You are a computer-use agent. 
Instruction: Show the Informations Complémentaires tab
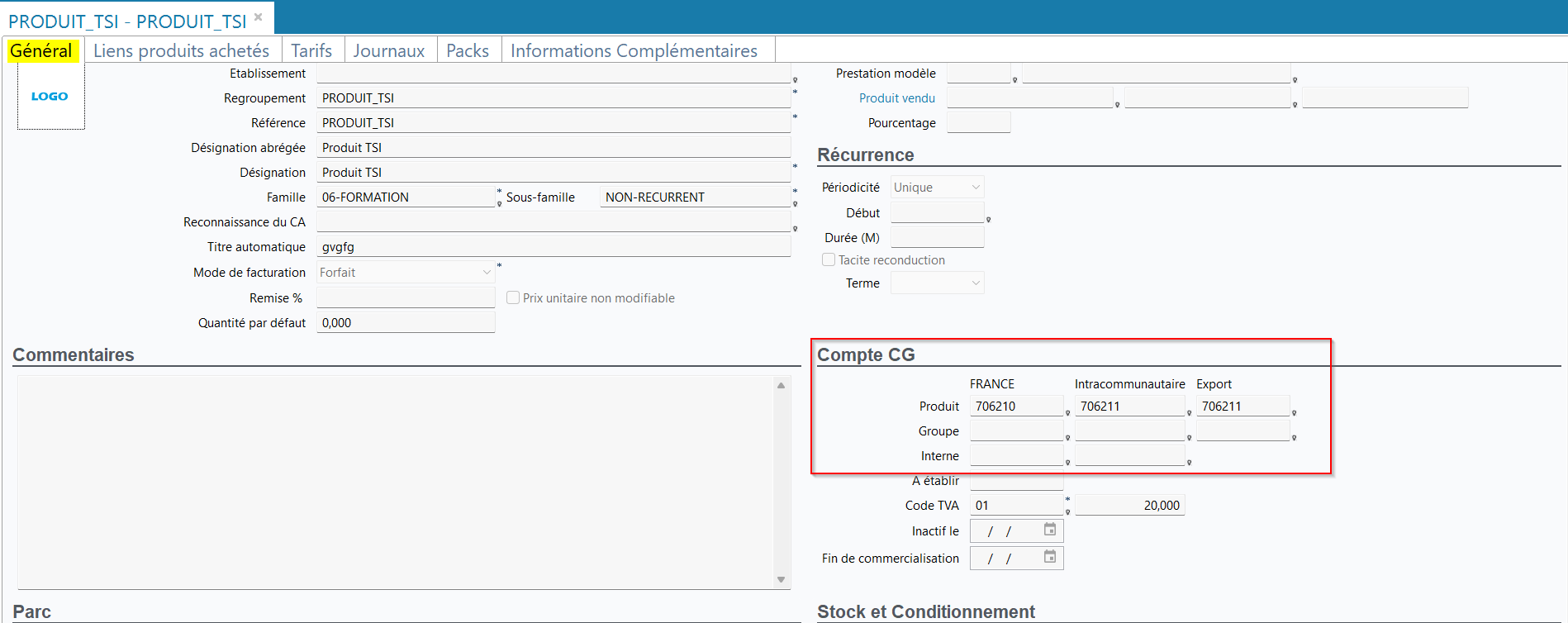point(634,50)
